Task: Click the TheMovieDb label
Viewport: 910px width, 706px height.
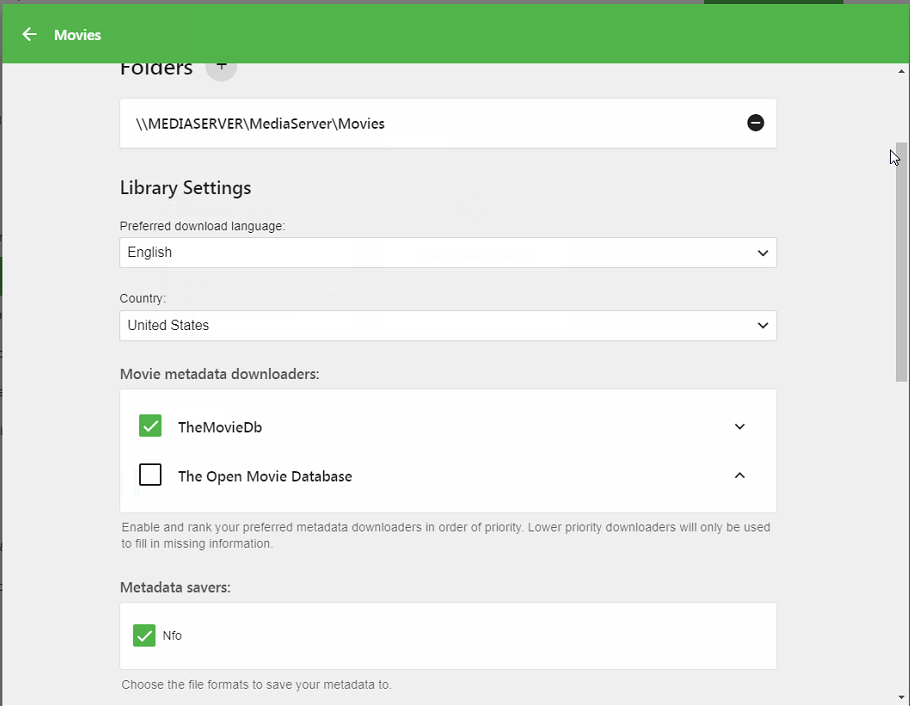Action: [x=220, y=427]
